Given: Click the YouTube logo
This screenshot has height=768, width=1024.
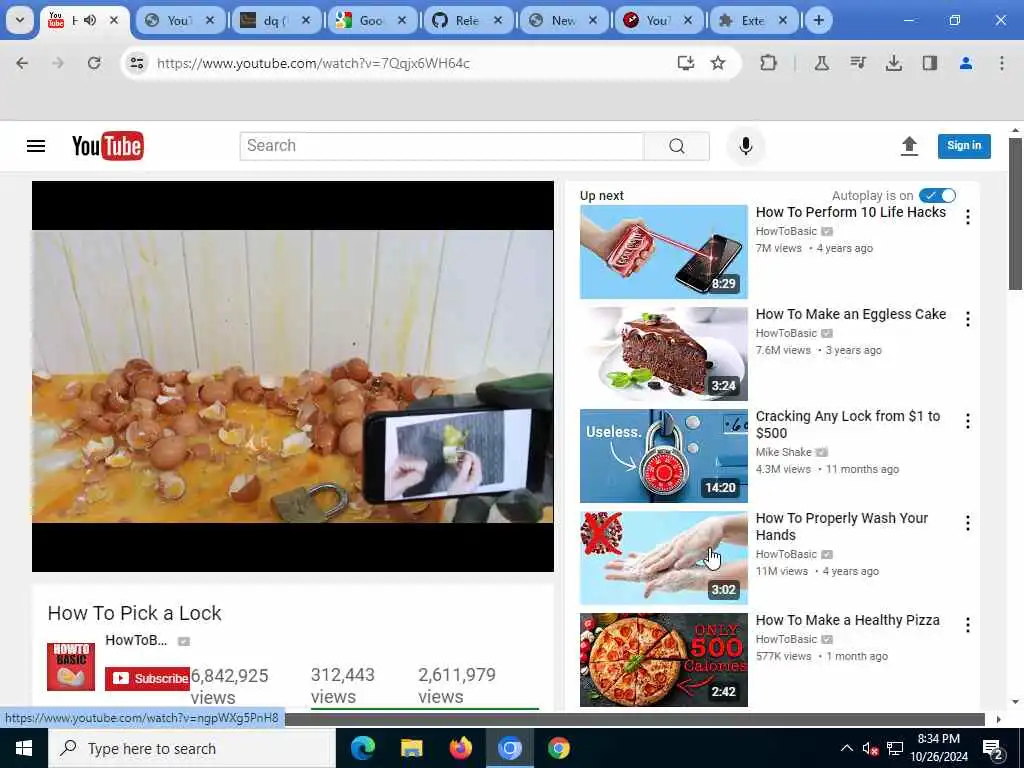Looking at the screenshot, I should 108,146.
